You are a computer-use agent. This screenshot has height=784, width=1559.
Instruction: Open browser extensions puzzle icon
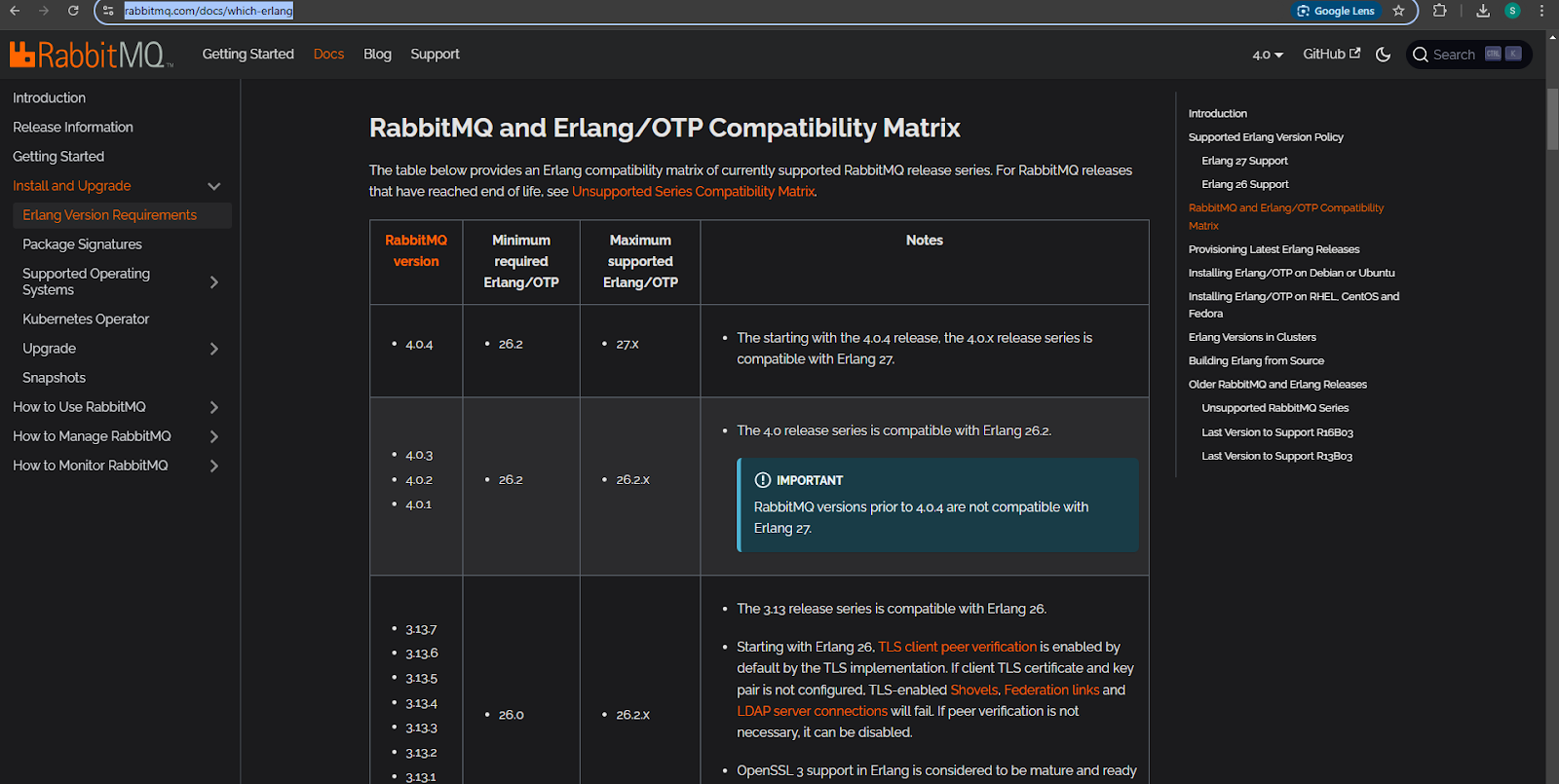tap(1439, 11)
